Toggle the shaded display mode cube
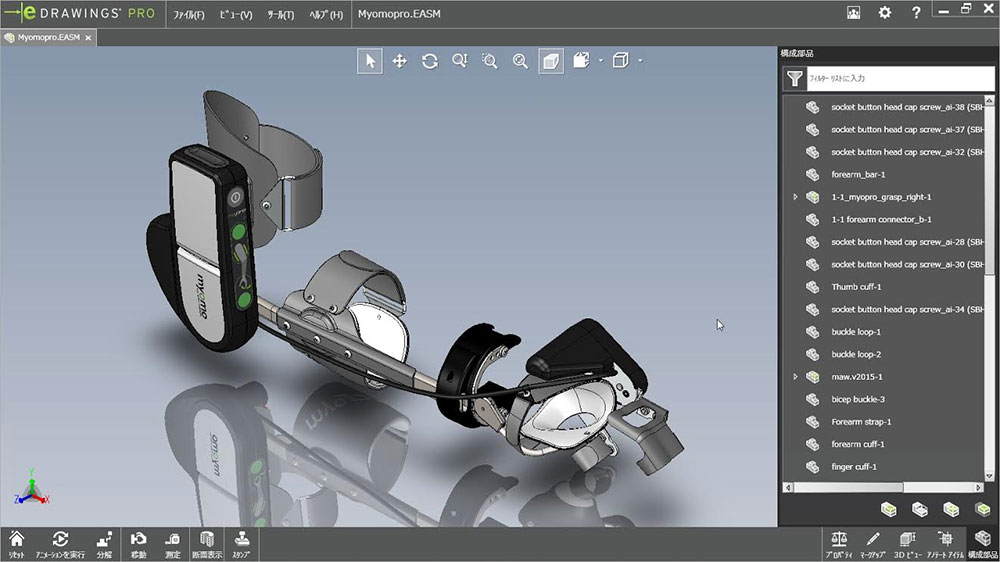 (x=551, y=61)
